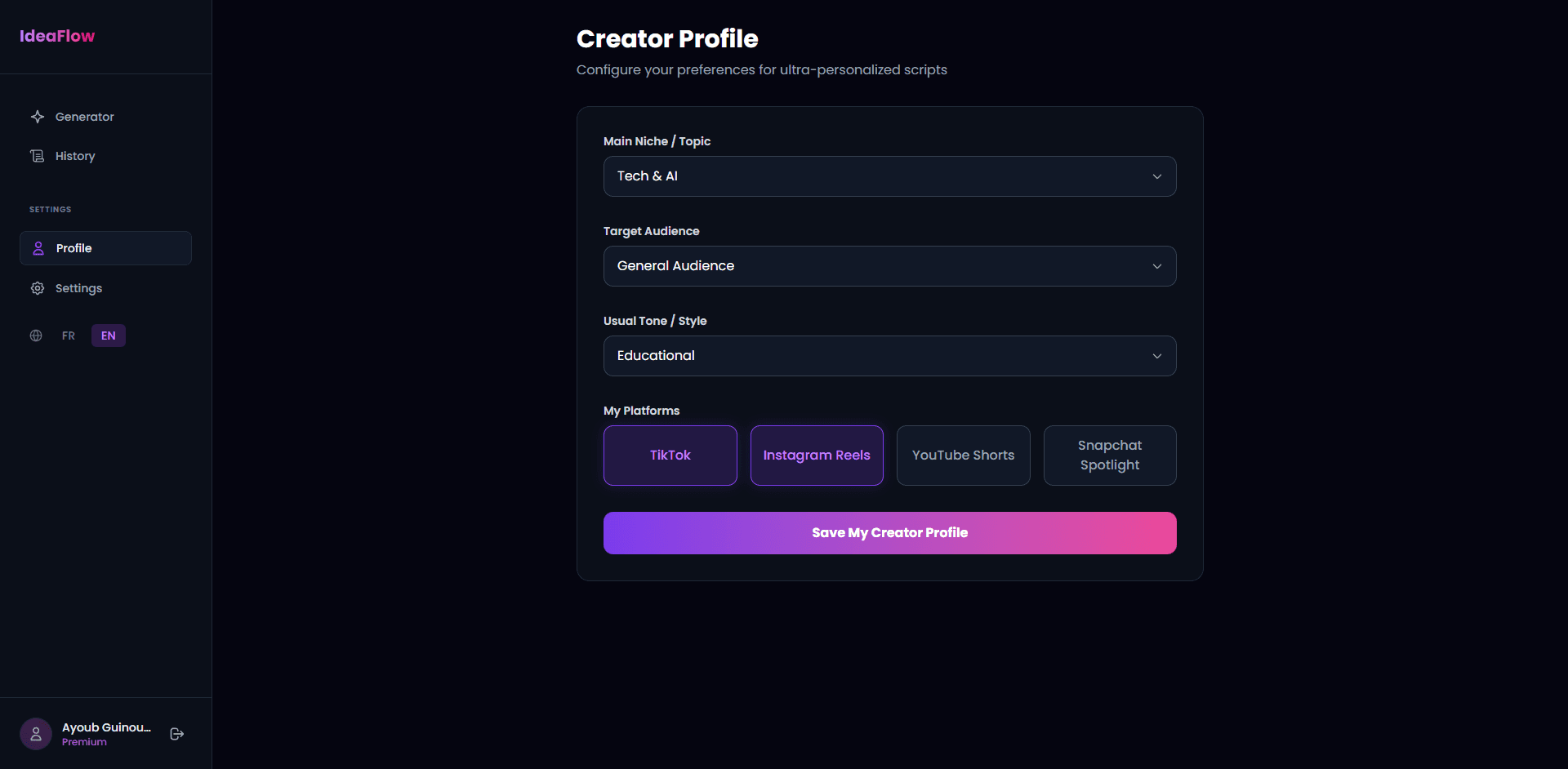The width and height of the screenshot is (1568, 769).
Task: Click the user avatar at the bottom
Action: [x=36, y=733]
